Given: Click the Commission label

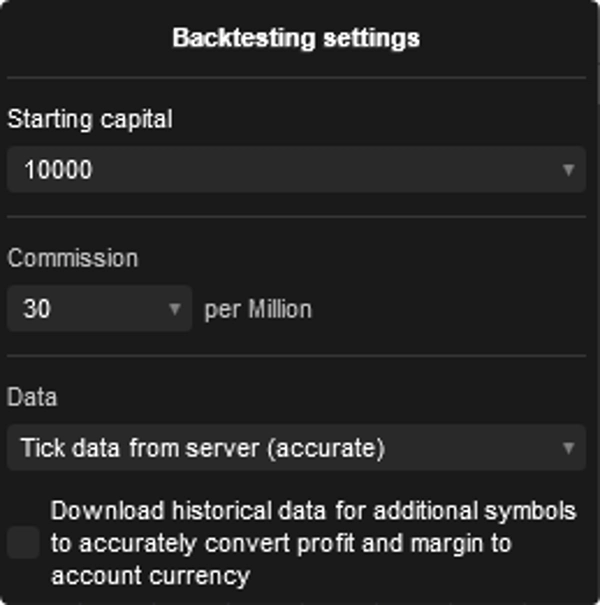Looking at the screenshot, I should click(x=73, y=258).
